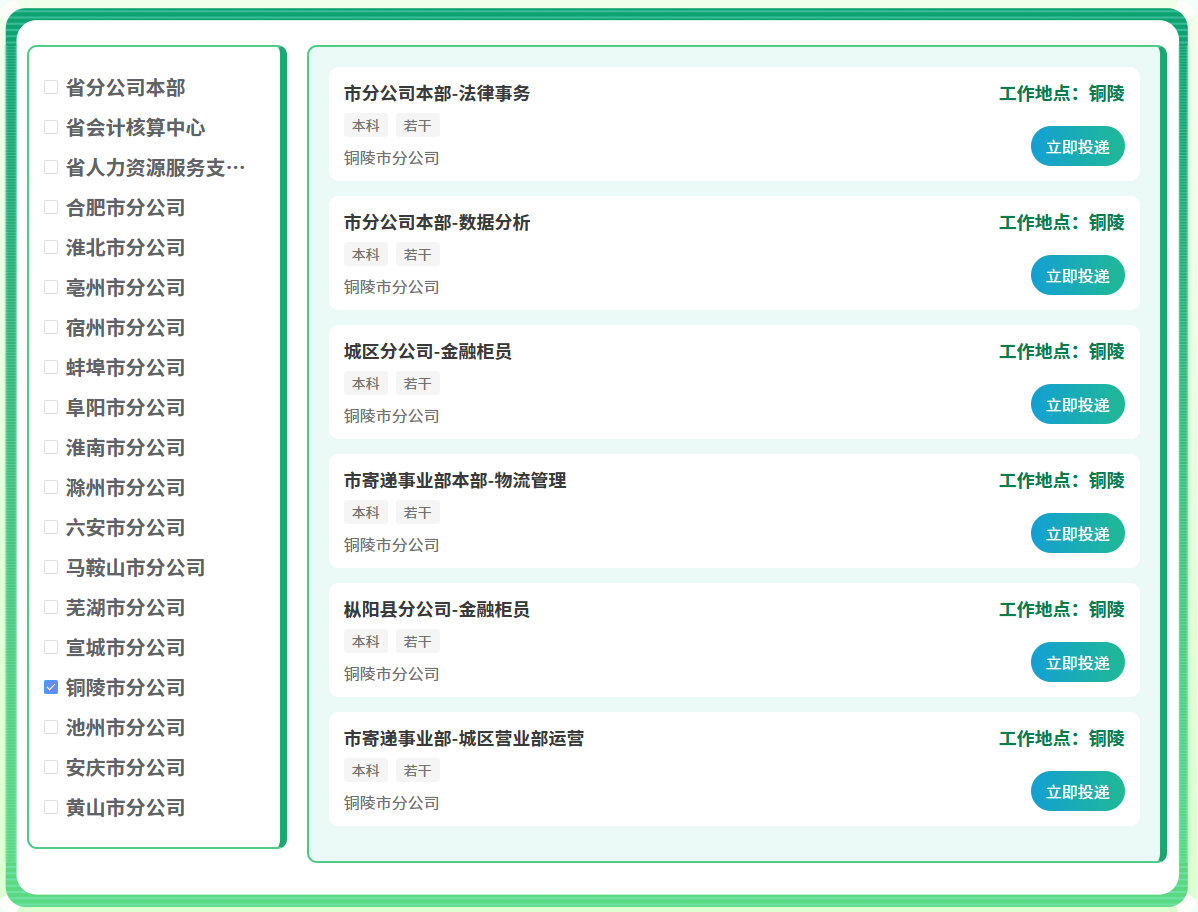Toggle the 马鞍山市分公司 checkbox

point(51,568)
